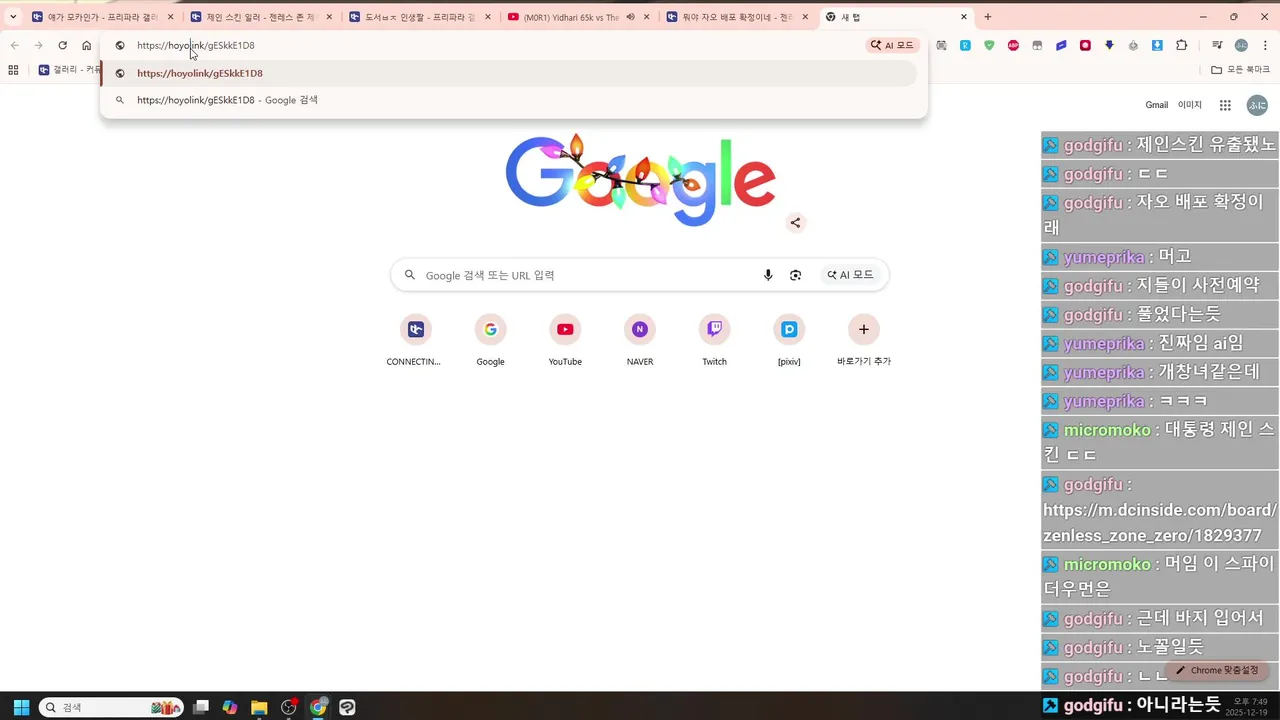
Task: Open the NAVER shortcut tile
Action: [x=640, y=341]
